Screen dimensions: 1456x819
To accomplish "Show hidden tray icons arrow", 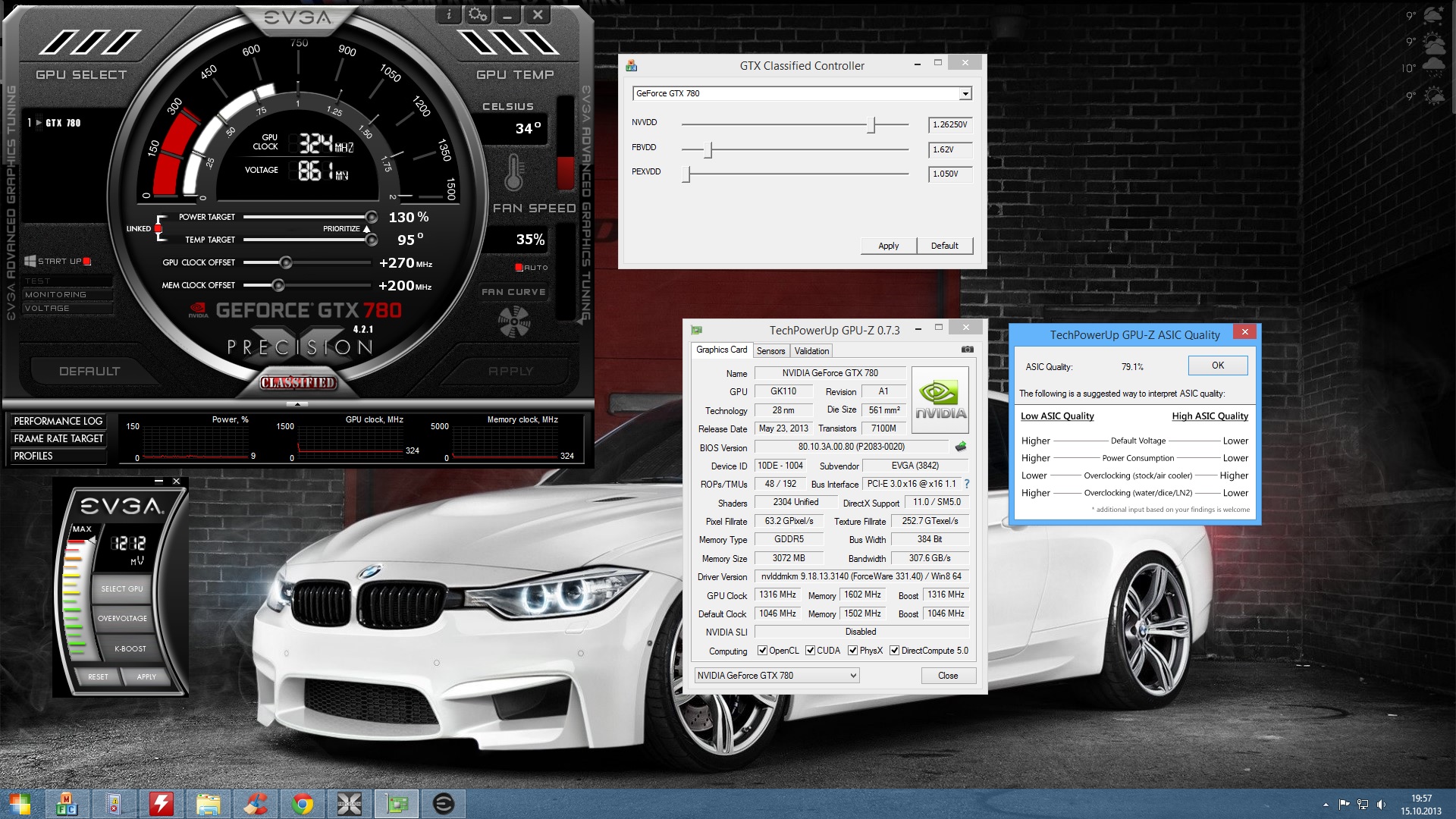I will (x=1326, y=805).
